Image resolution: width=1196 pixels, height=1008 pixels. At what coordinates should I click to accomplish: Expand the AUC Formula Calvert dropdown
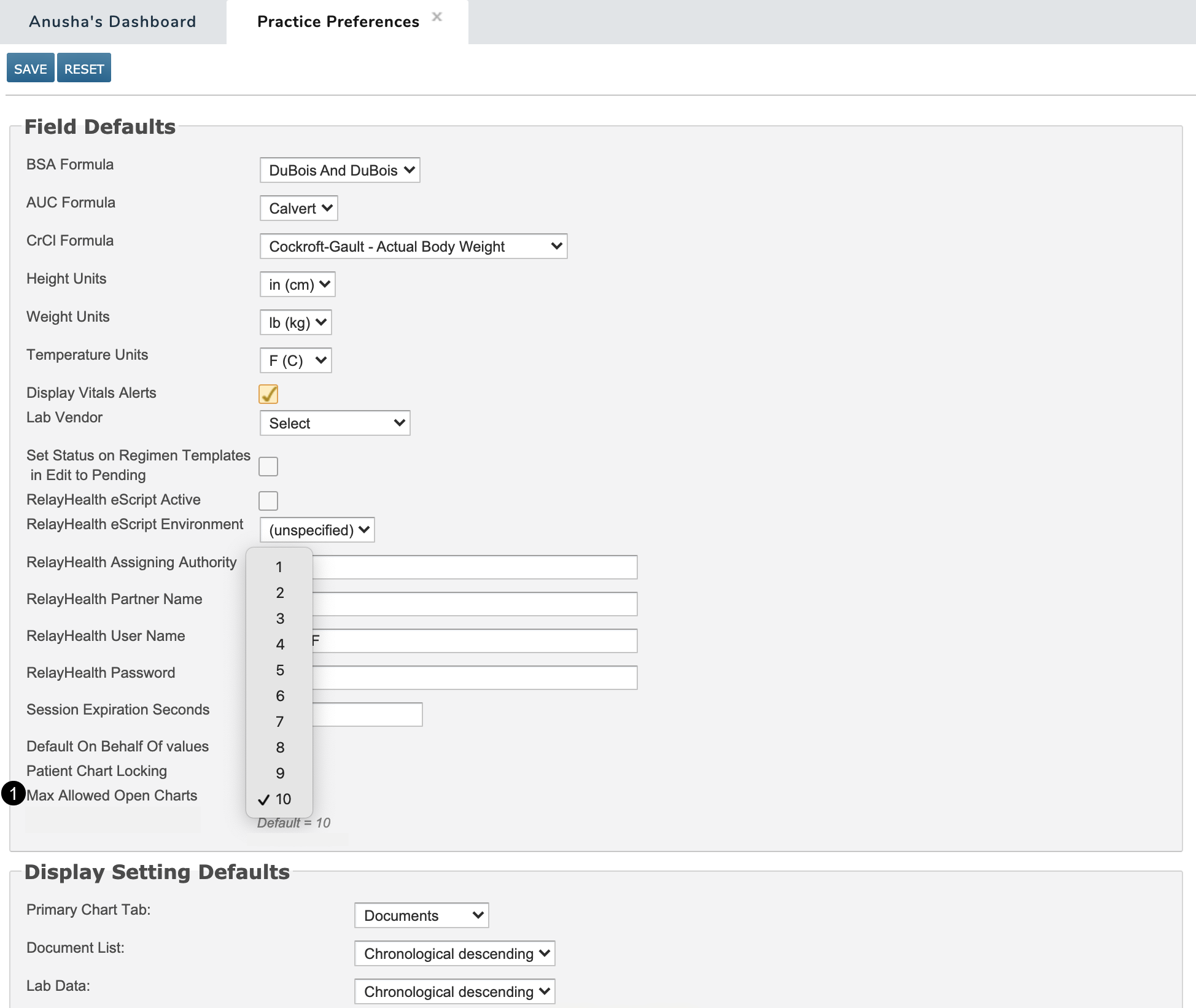coord(298,209)
